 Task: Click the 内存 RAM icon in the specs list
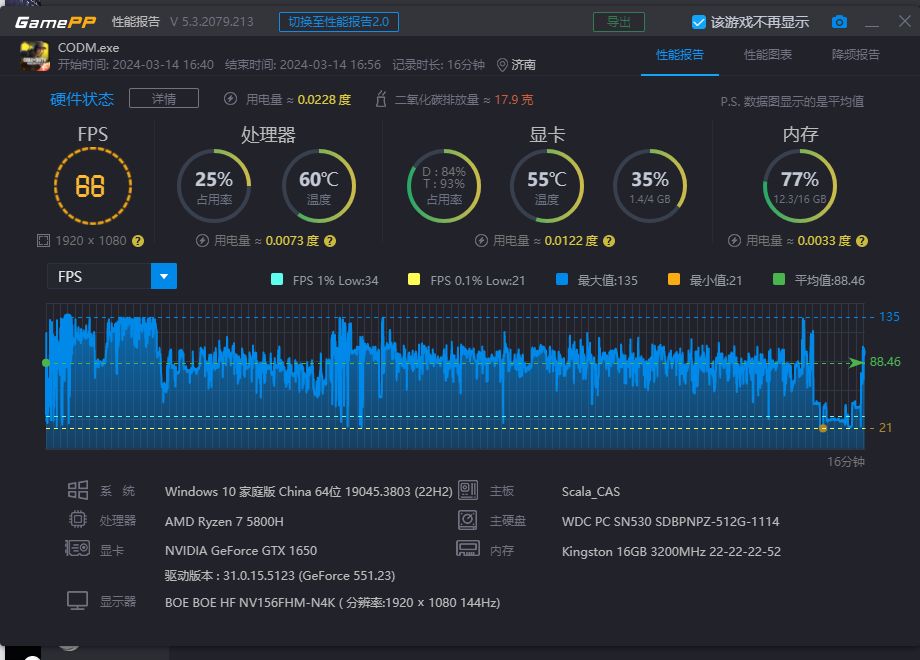pyautogui.click(x=468, y=549)
